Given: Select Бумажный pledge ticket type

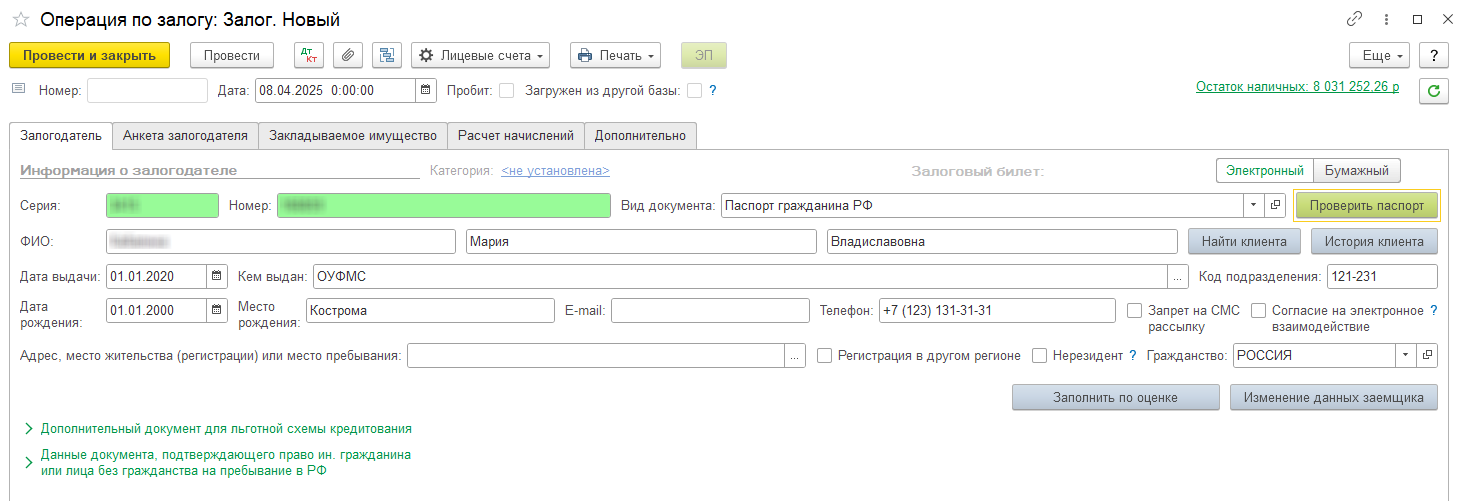Looking at the screenshot, I should [x=1357, y=171].
